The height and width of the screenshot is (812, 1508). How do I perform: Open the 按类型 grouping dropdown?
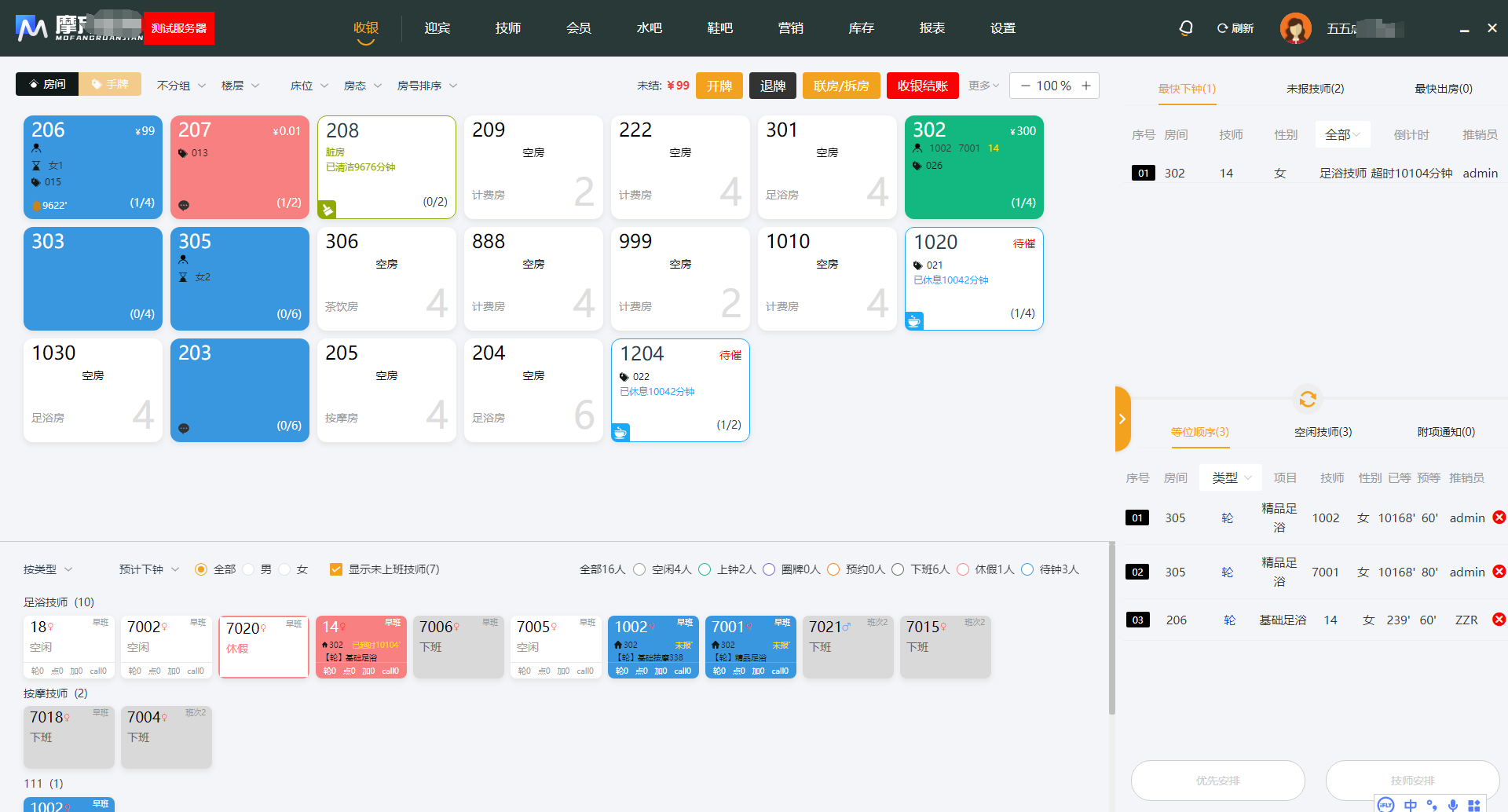pyautogui.click(x=48, y=569)
